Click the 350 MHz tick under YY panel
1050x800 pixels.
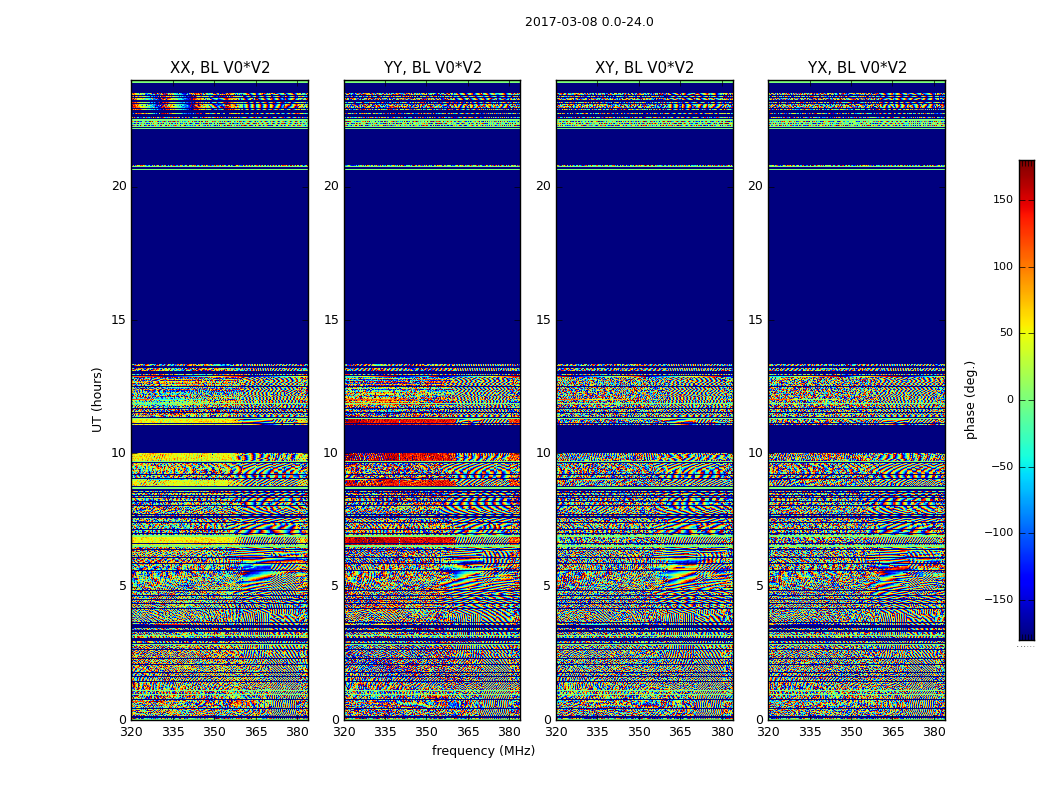[426, 732]
